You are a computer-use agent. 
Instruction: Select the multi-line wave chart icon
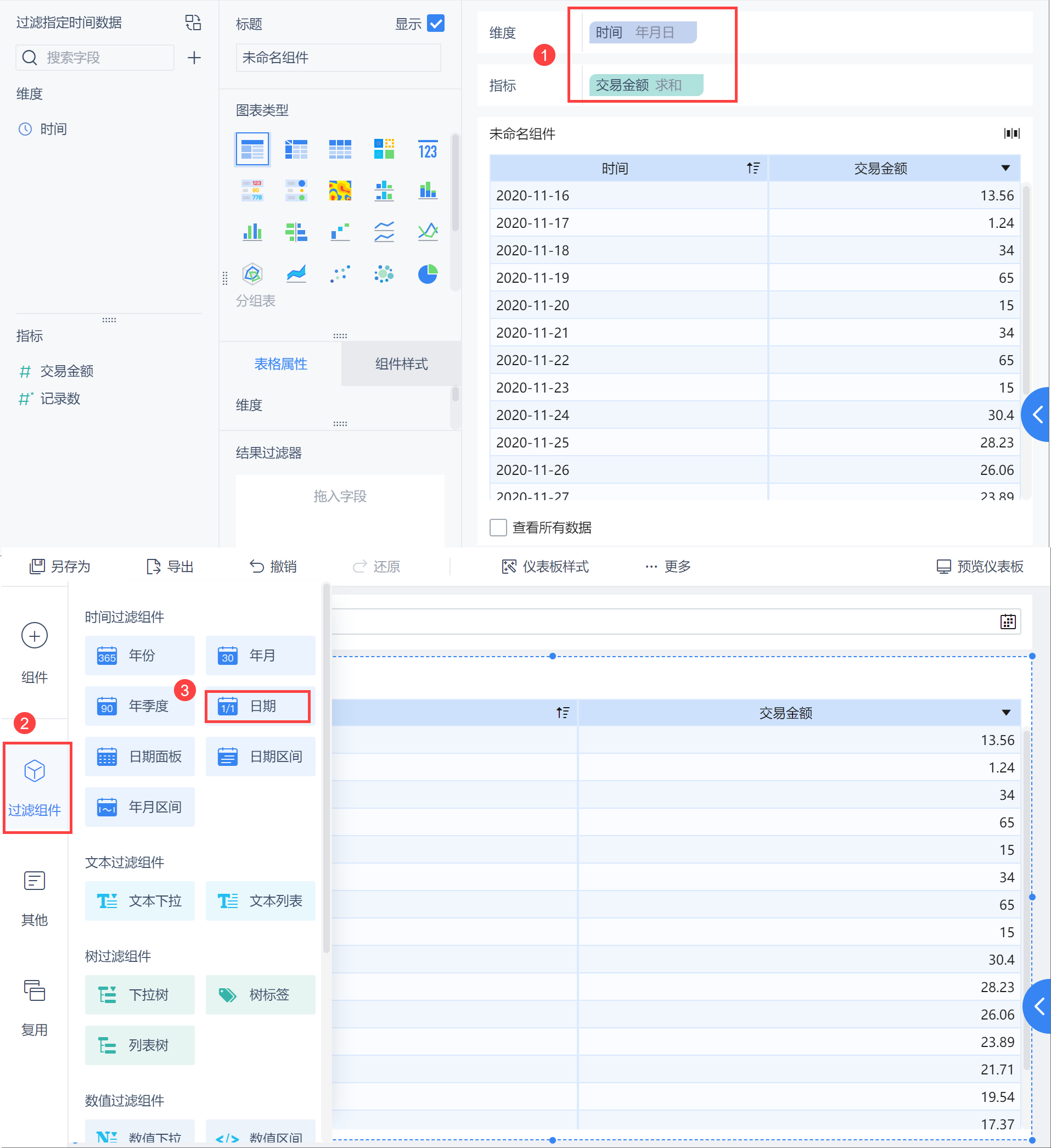coord(384,232)
